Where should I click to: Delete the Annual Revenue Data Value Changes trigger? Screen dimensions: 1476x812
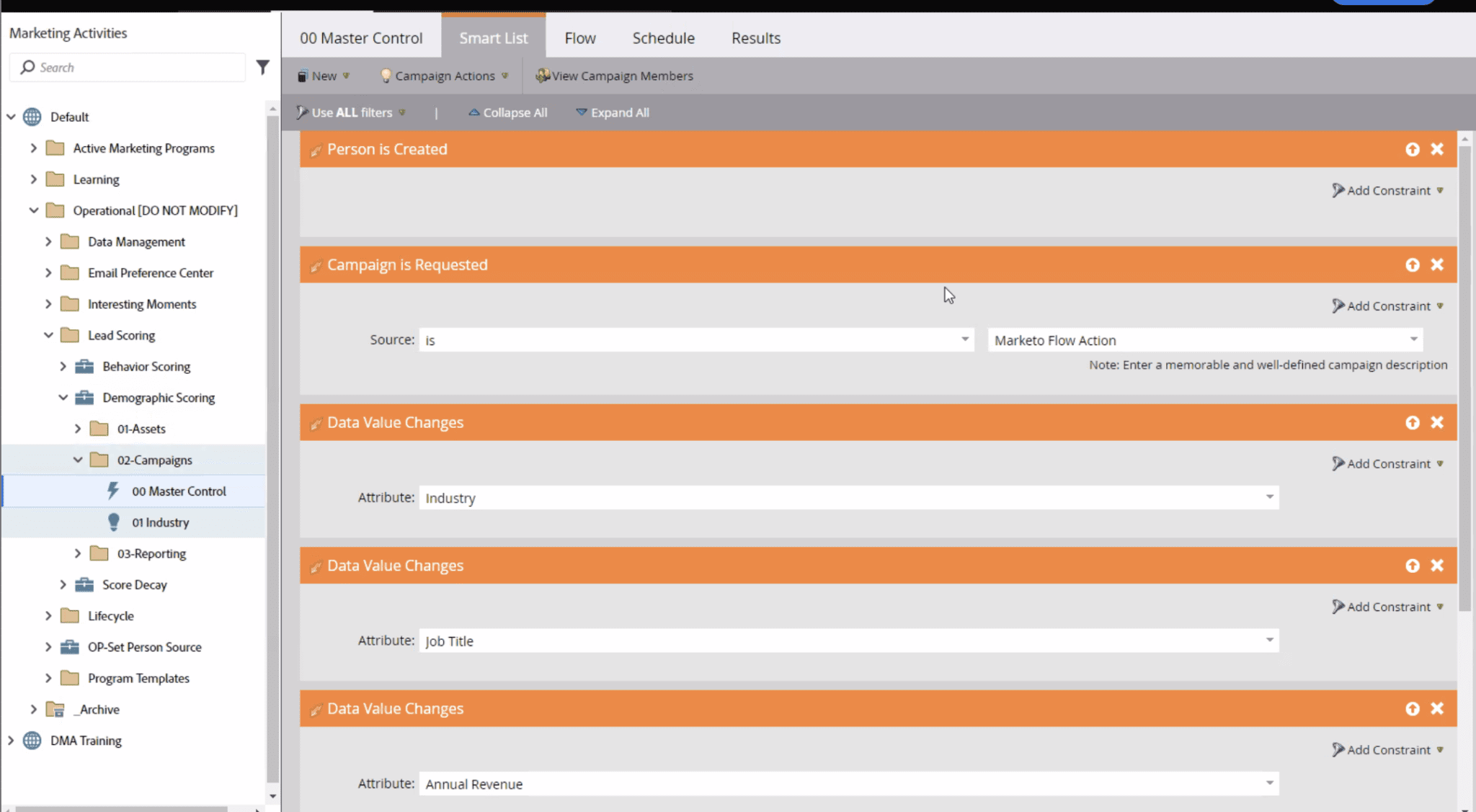click(1438, 708)
